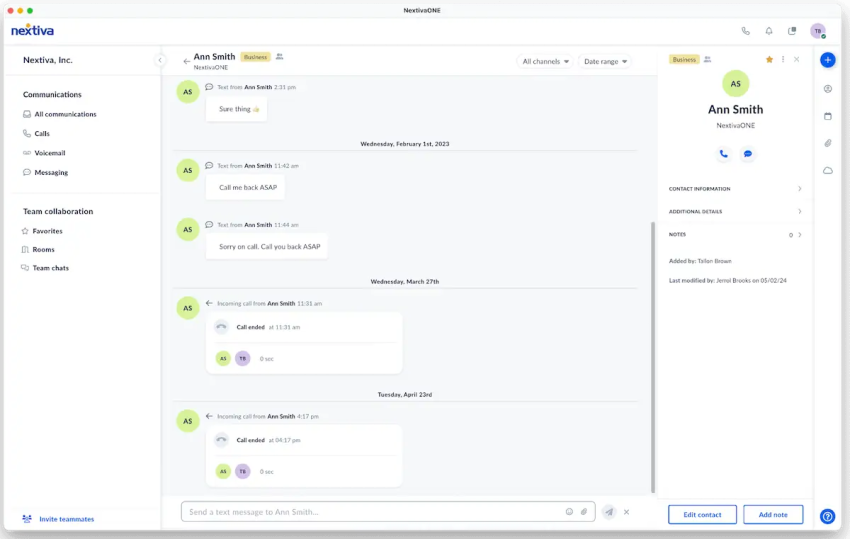850x539 pixels.
Task: Click the large AS avatar in contact panel
Action: tap(735, 84)
